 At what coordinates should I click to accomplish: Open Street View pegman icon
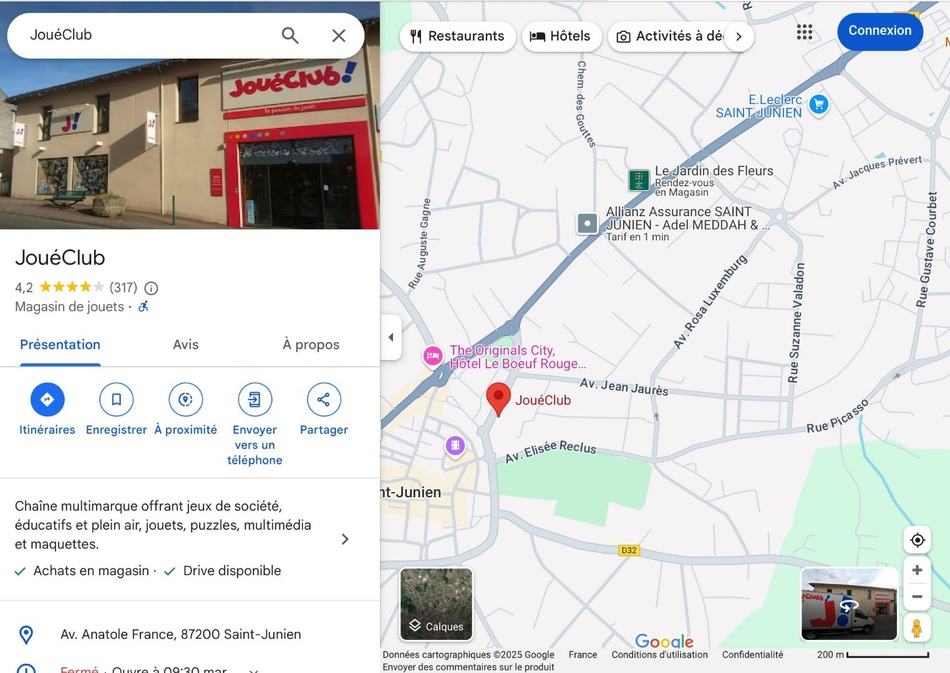[x=917, y=628]
